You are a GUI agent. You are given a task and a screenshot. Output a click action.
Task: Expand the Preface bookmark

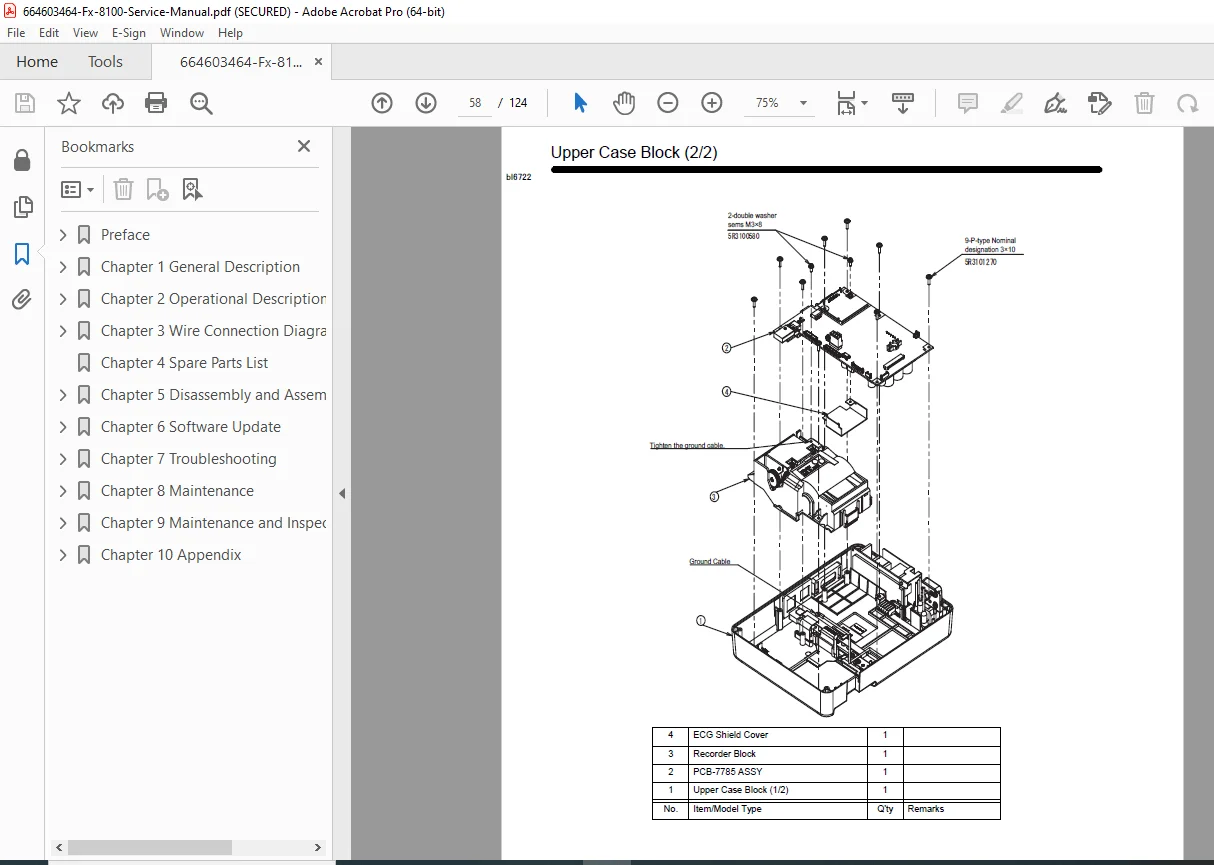(63, 235)
